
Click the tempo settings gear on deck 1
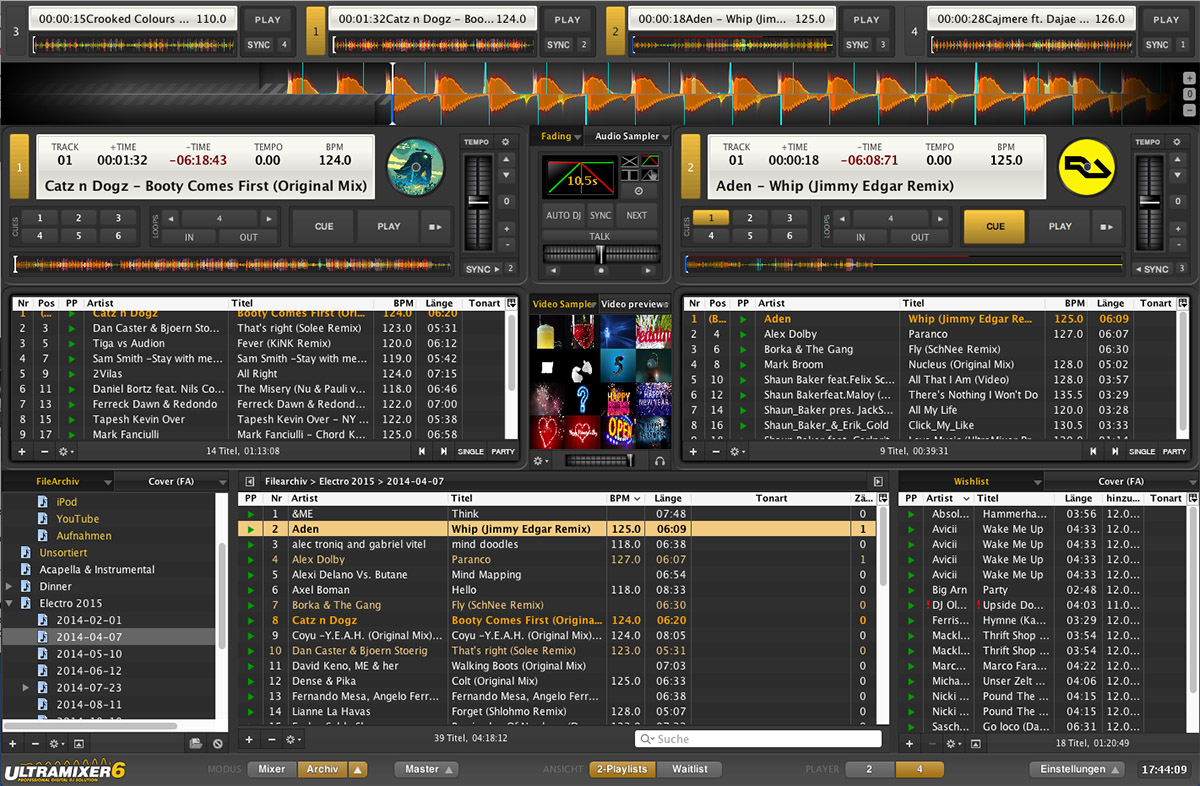[x=505, y=142]
